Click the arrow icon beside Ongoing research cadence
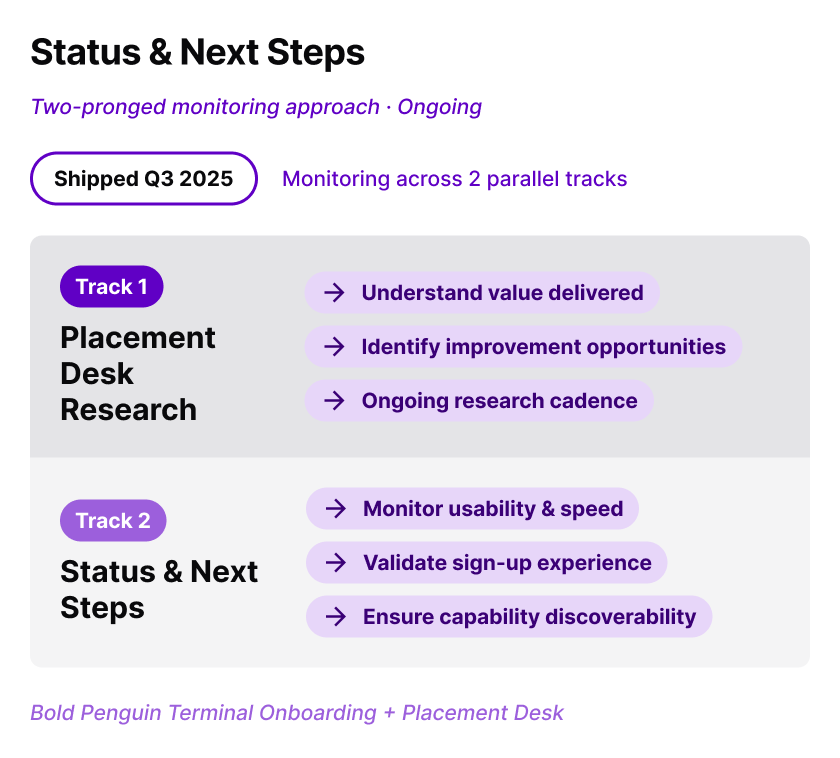Screen dimensions: 840x758 coord(334,401)
